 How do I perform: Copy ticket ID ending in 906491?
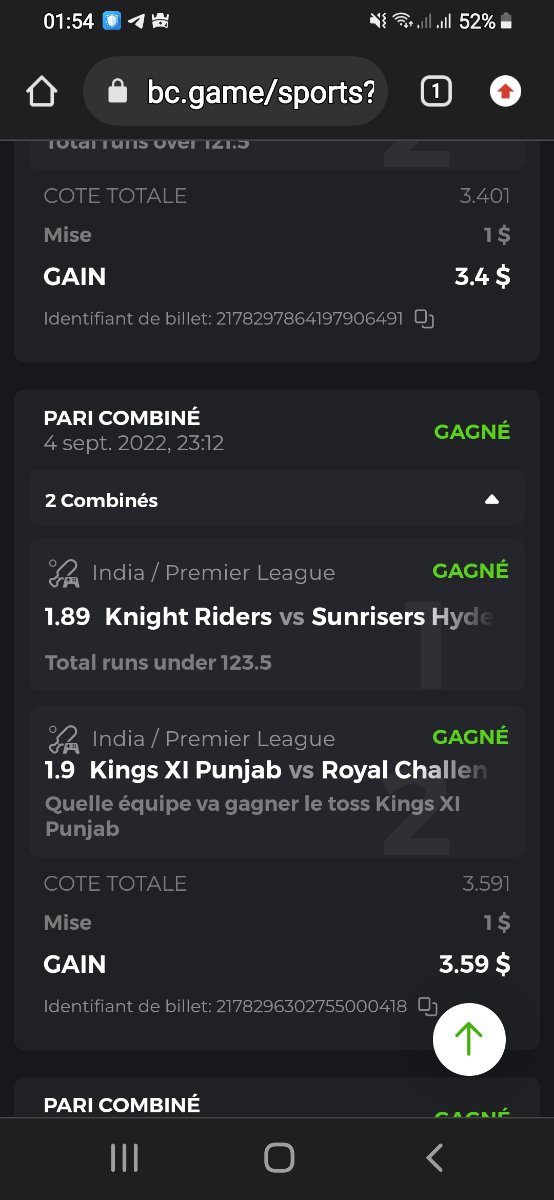pos(425,319)
